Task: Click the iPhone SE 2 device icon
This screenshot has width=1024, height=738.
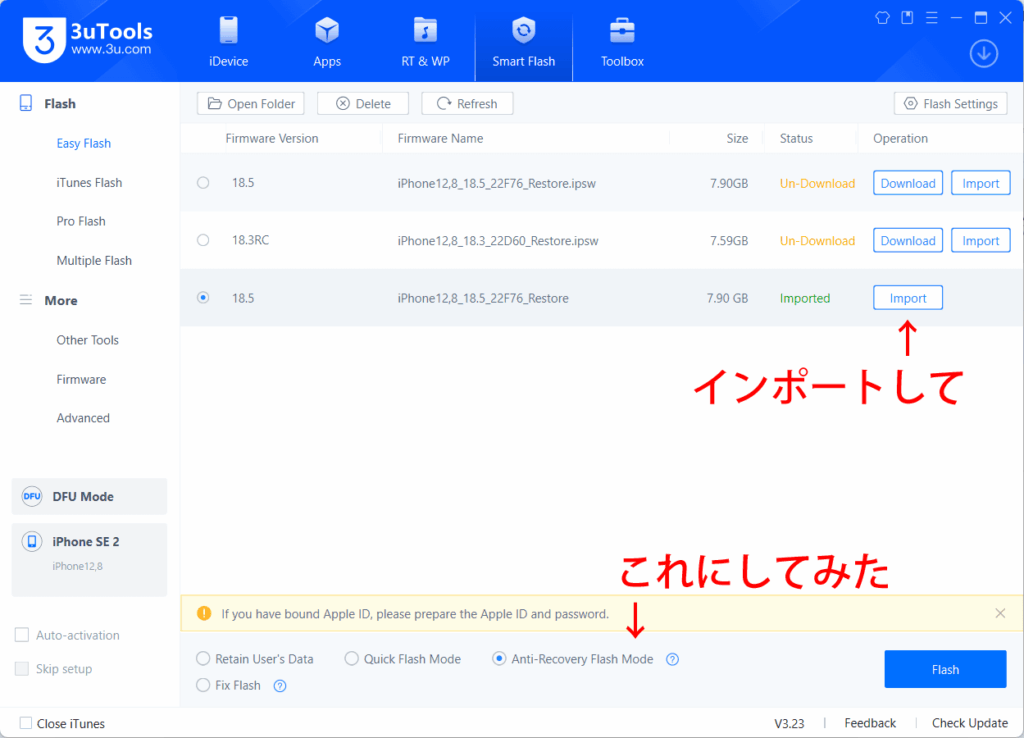Action: click(x=32, y=541)
